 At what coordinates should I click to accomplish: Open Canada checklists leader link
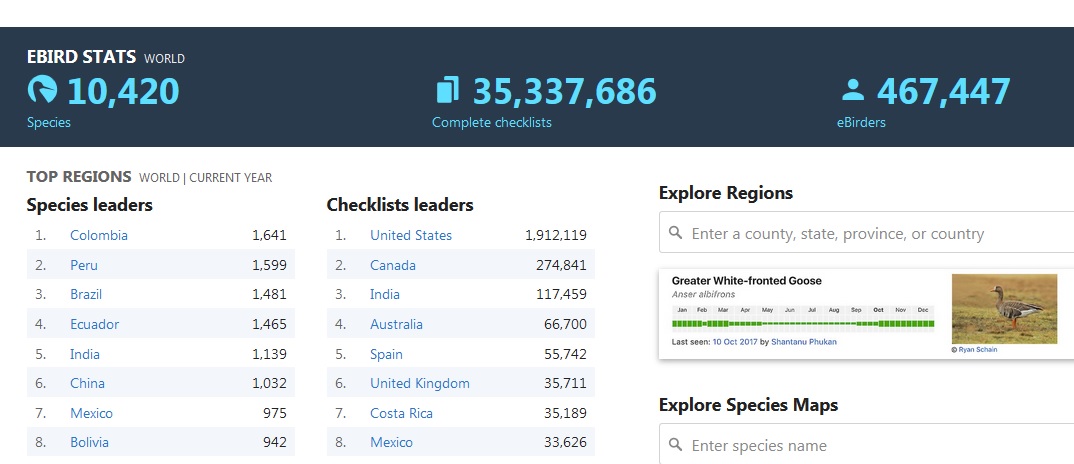(392, 265)
